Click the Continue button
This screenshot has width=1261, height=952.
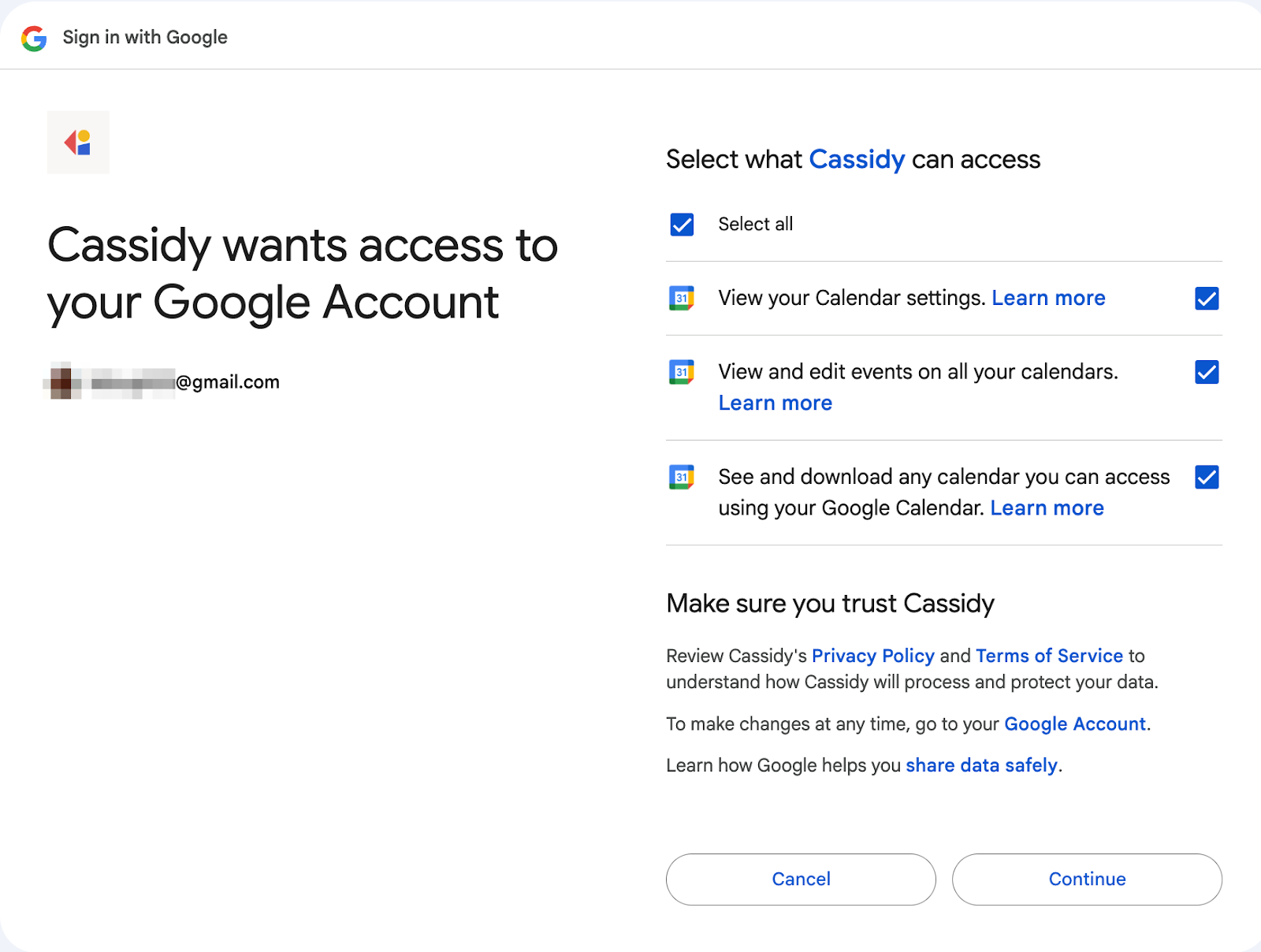1087,879
